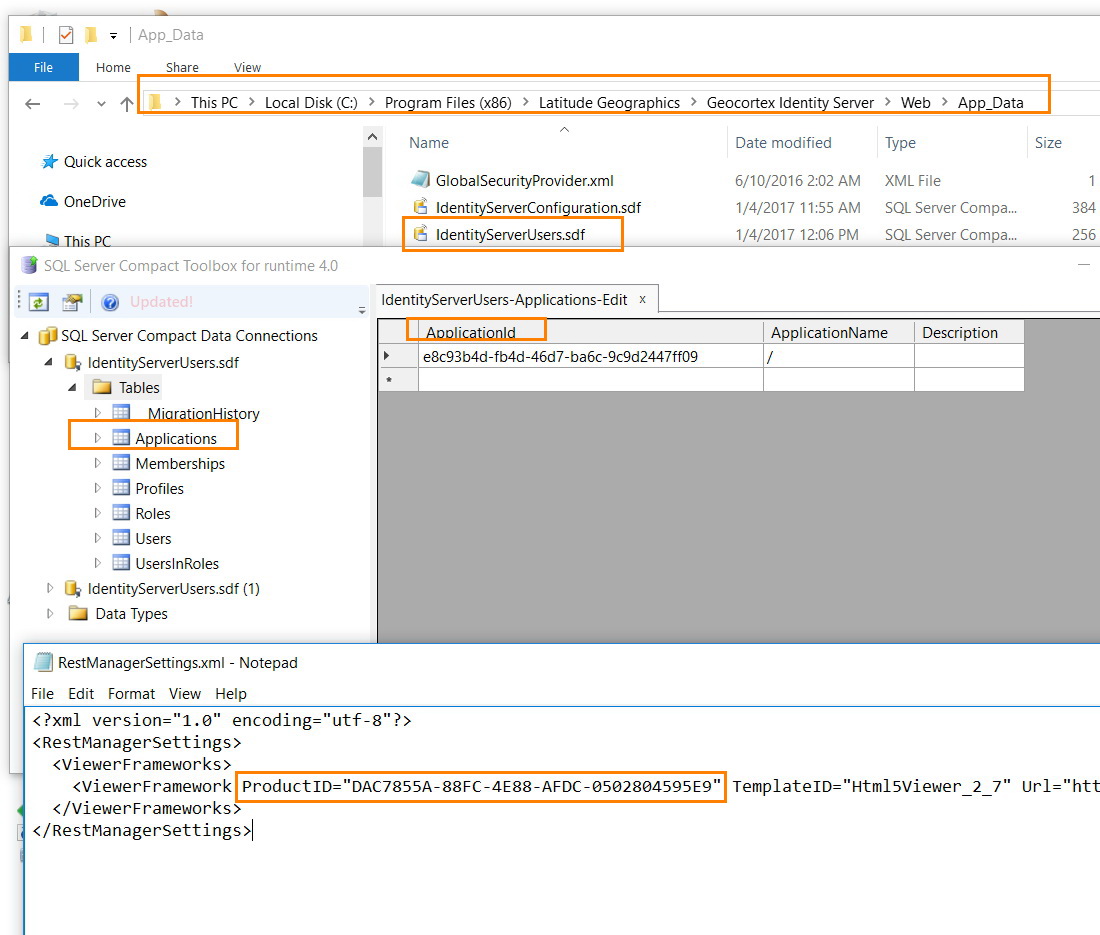Select the Roles table in tree
Screen dimensions: 1100x935
[153, 513]
